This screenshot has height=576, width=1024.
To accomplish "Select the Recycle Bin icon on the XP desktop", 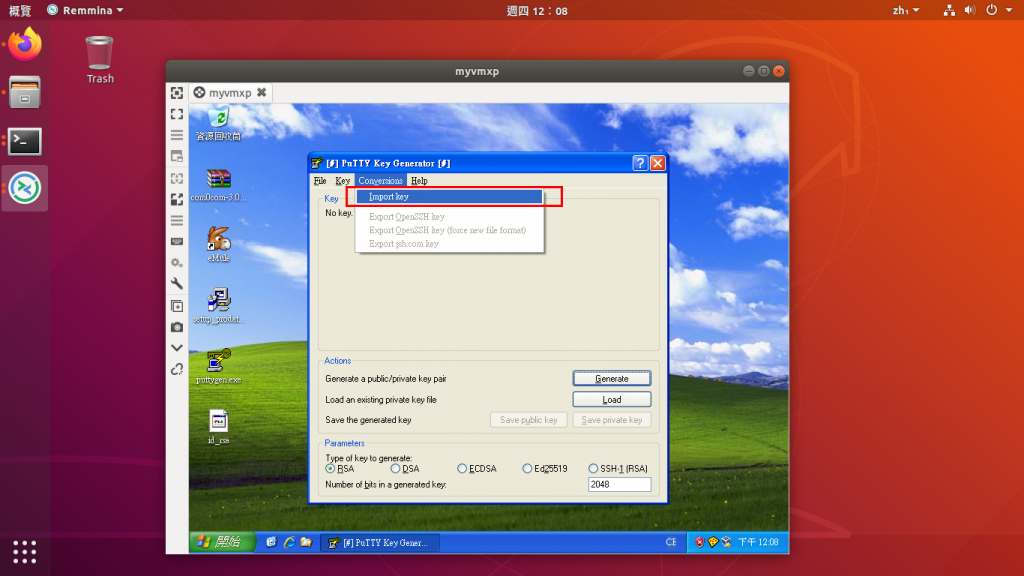I will point(219,125).
